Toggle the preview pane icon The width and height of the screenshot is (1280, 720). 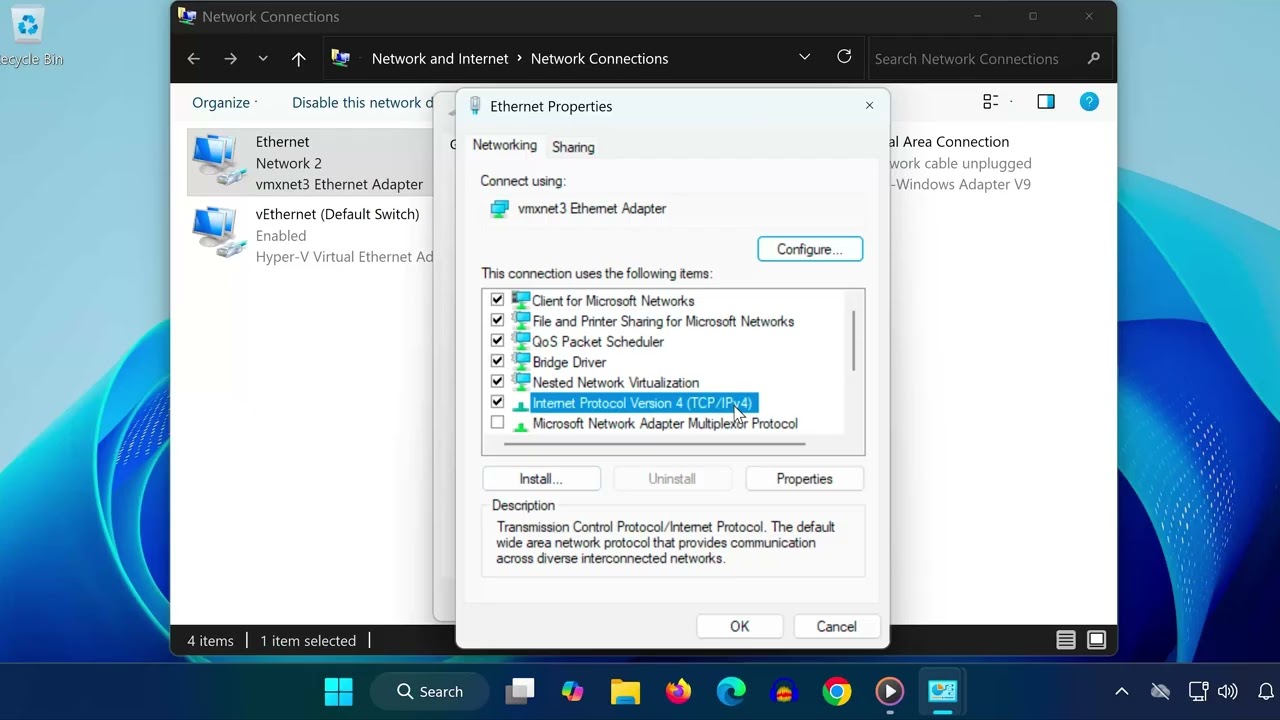[1046, 102]
